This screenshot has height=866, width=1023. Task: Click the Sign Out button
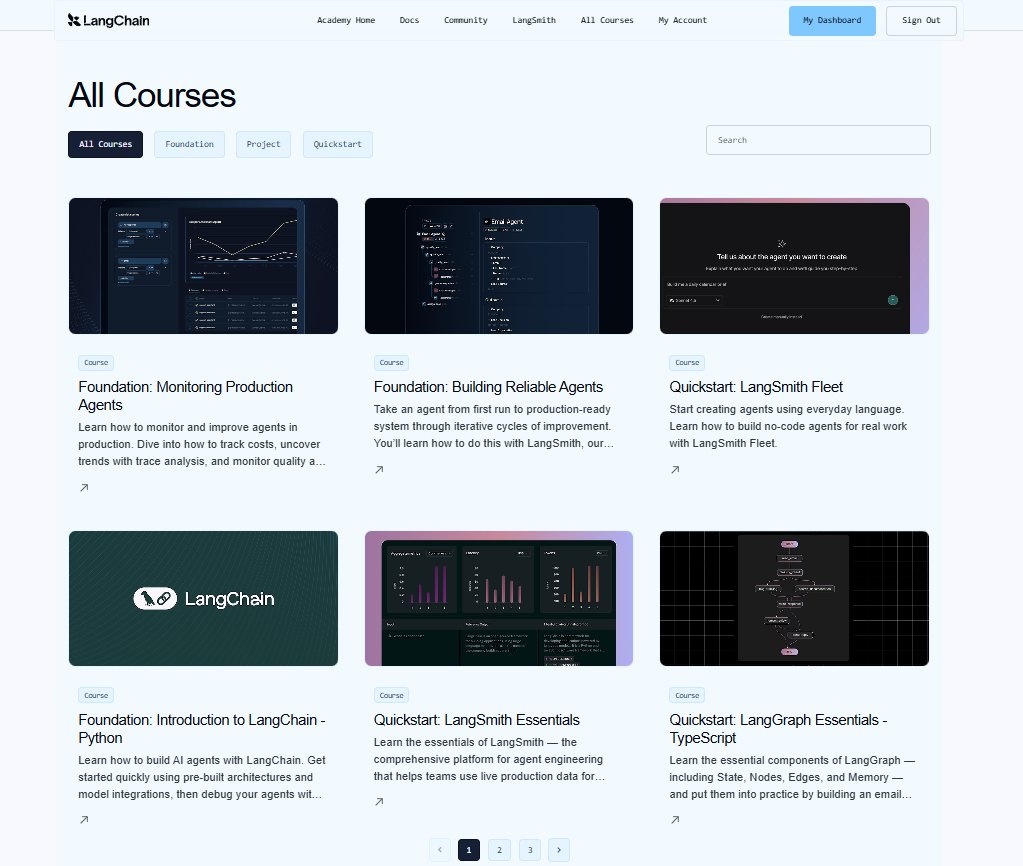[921, 21]
